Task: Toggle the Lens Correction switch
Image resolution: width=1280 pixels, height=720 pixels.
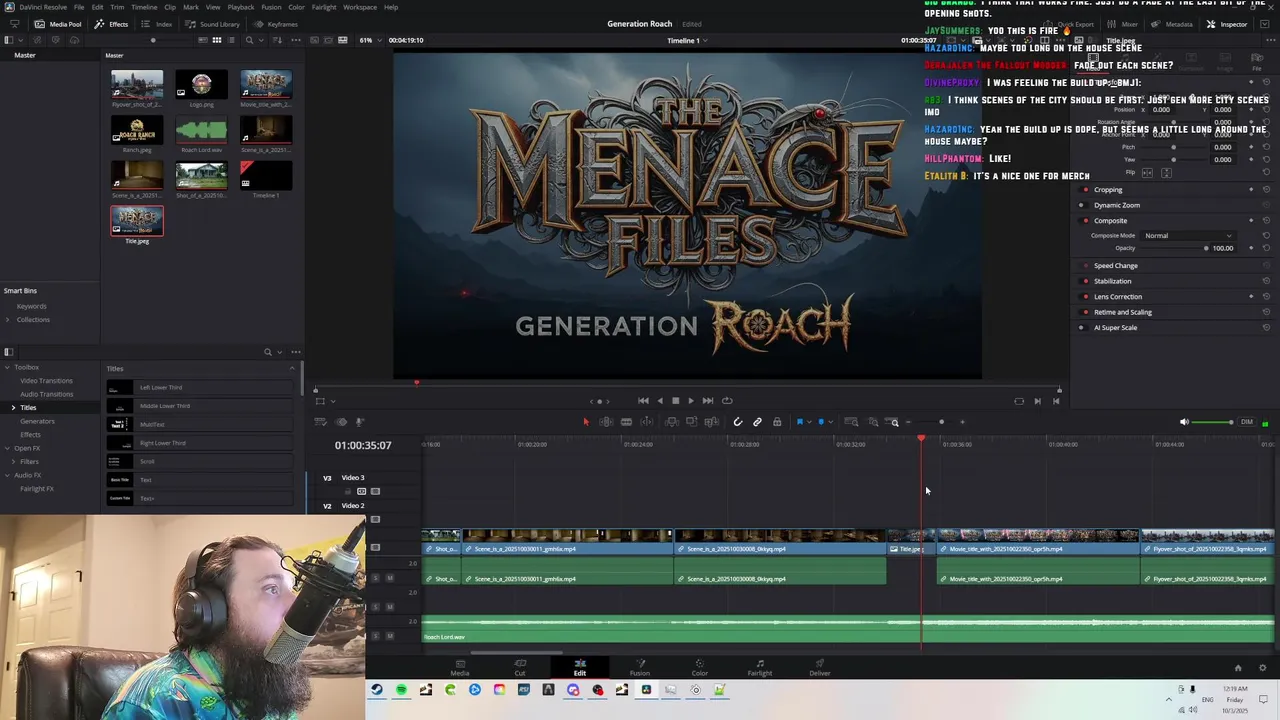Action: [x=1082, y=297]
